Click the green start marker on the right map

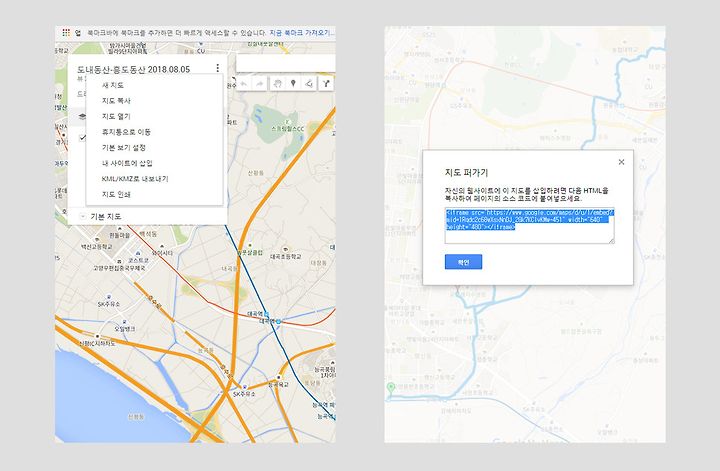point(391,388)
